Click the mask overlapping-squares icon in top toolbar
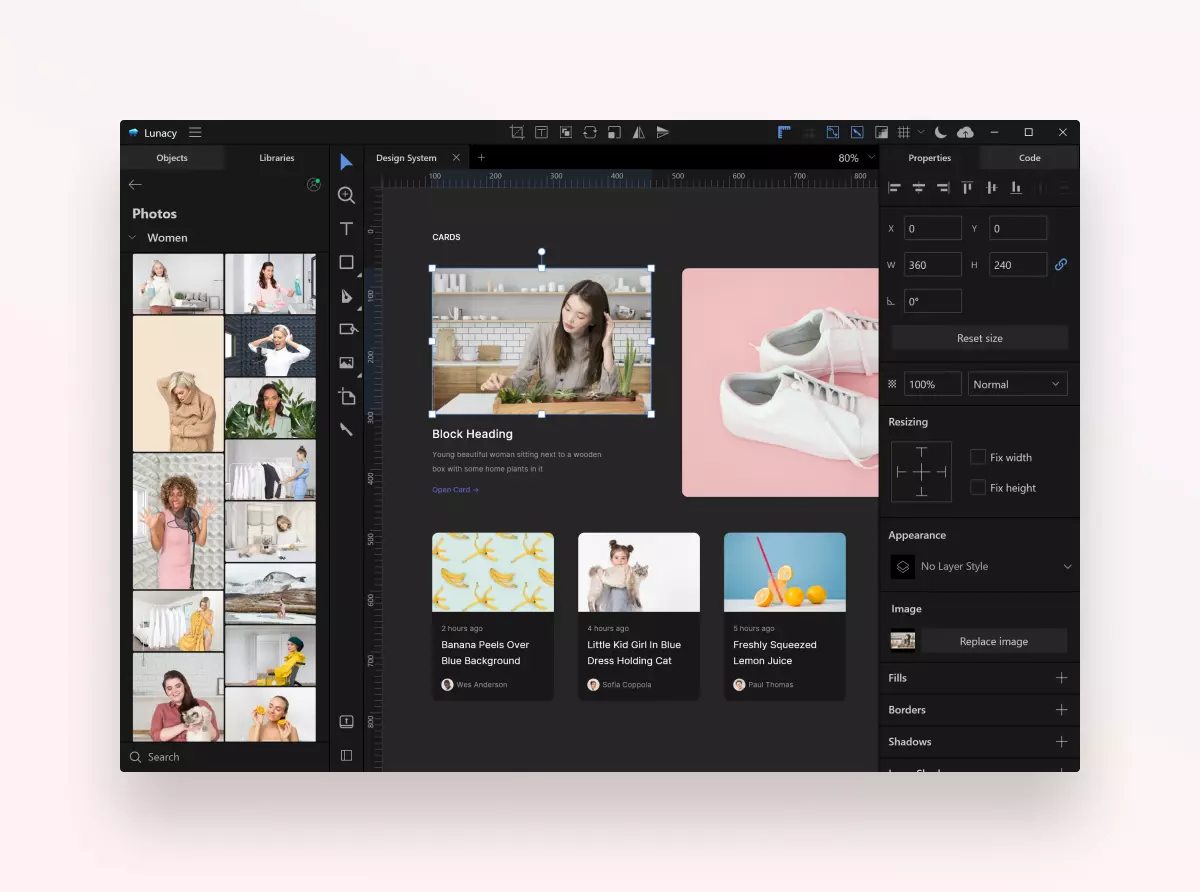 (x=566, y=132)
